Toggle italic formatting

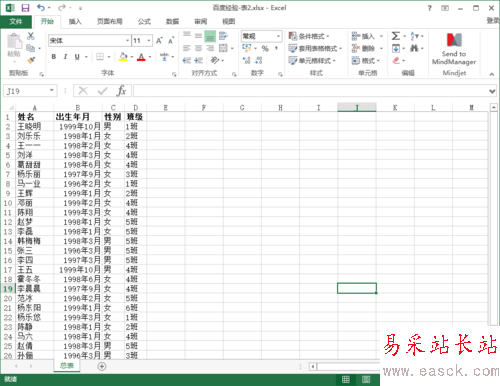65,57
